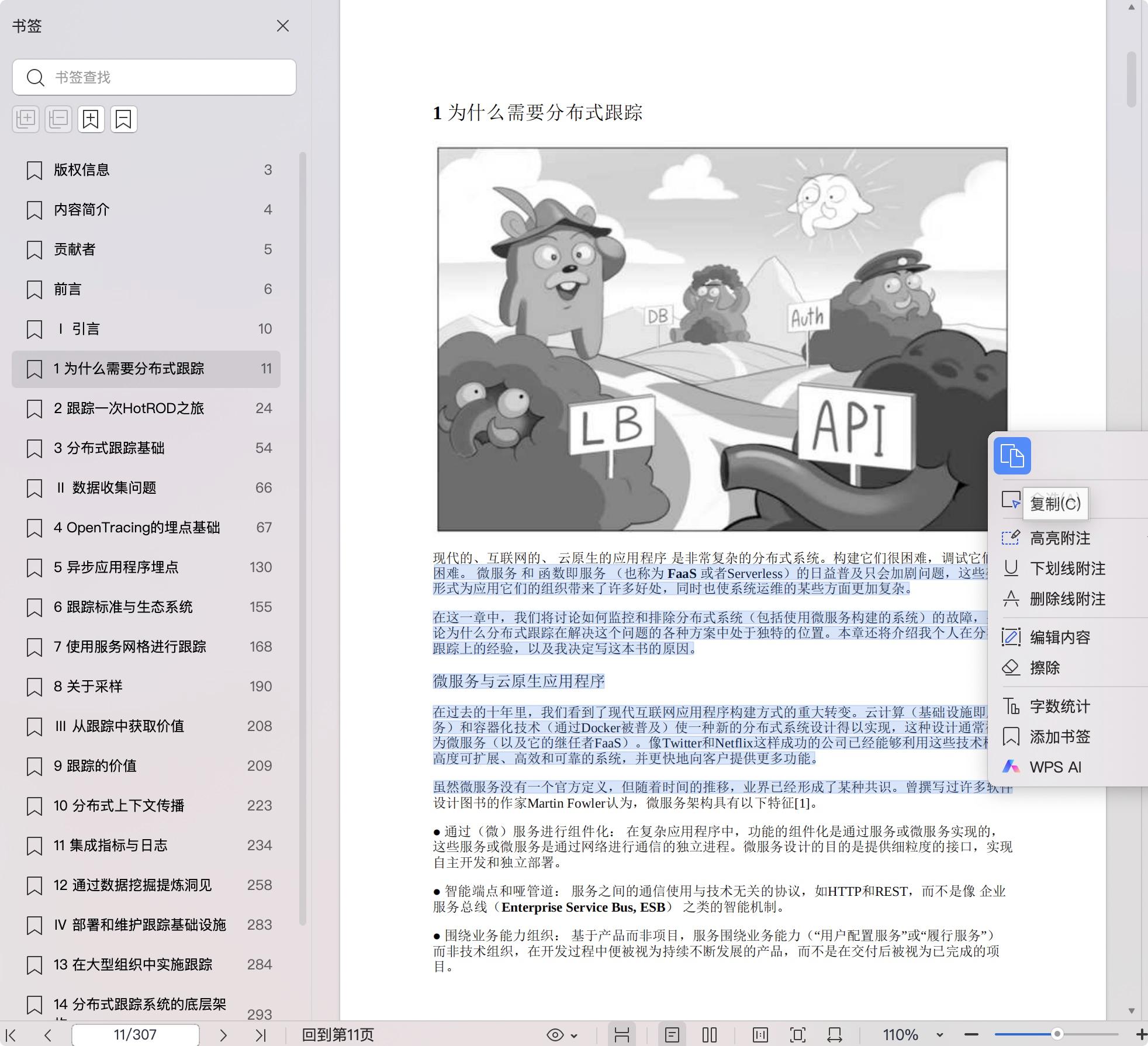
Task: Expand all bookmarks icon
Action: [x=26, y=119]
